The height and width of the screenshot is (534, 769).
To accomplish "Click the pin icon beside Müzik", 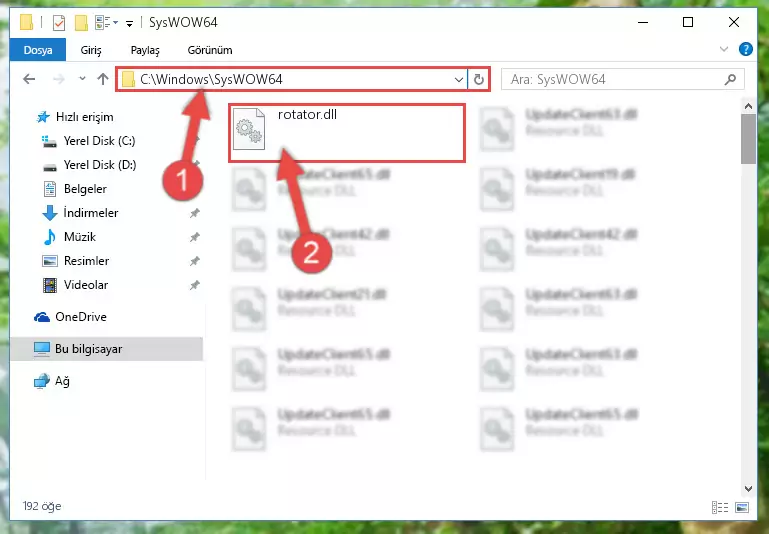I will click(195, 237).
